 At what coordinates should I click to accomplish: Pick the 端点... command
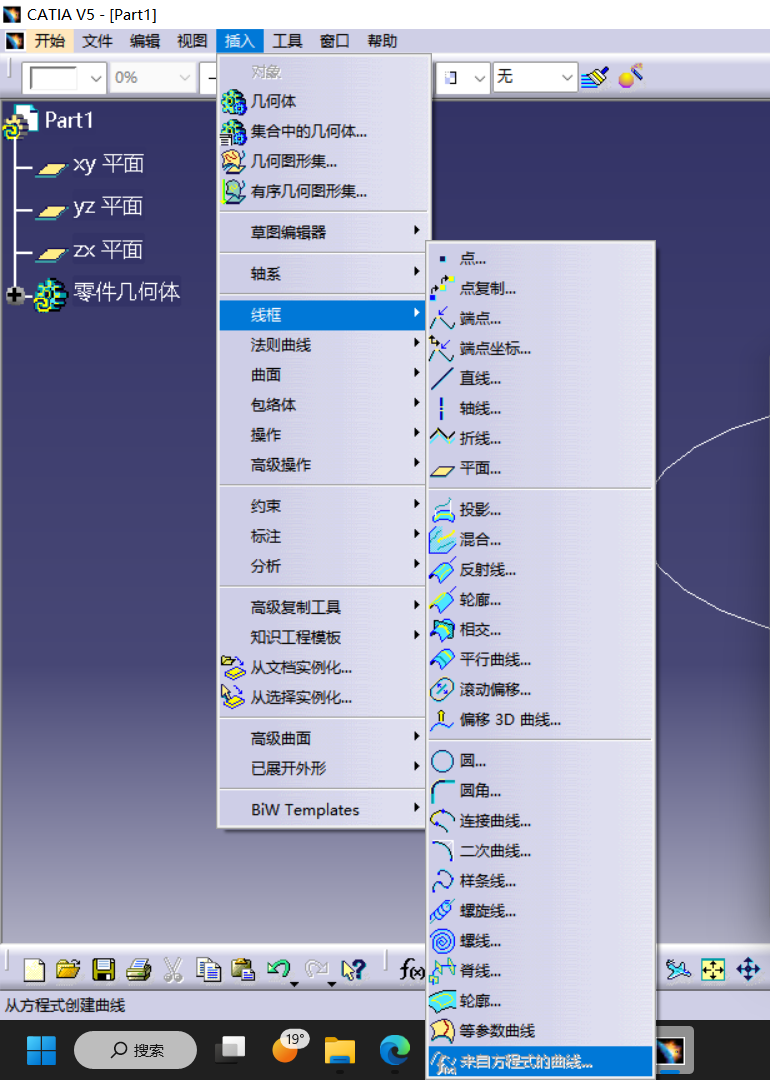tap(540, 318)
